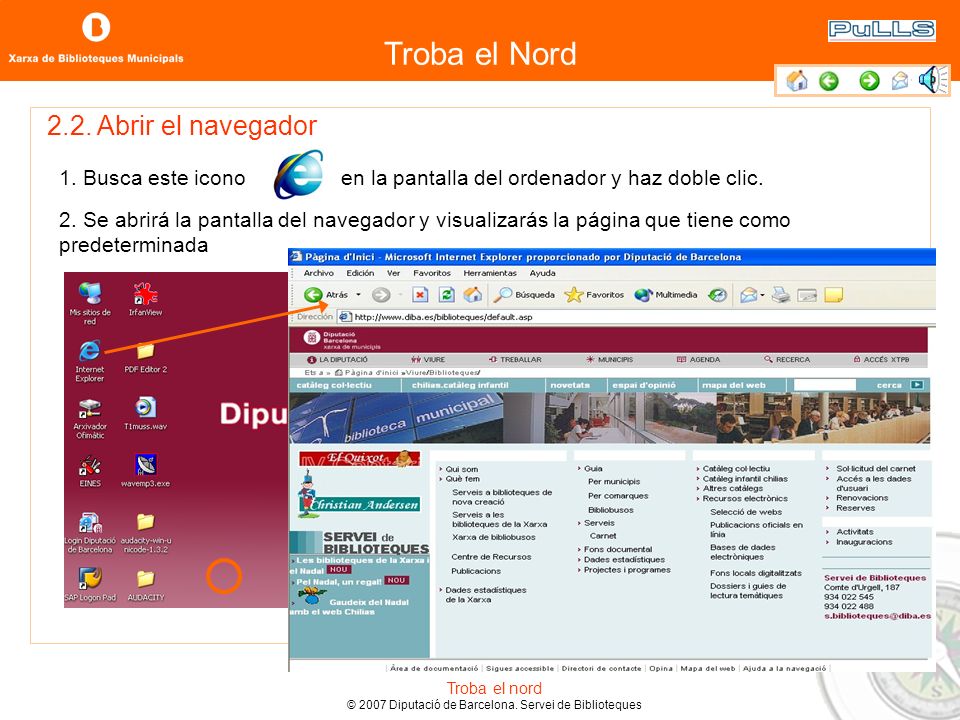Click the cerca search button
960x720 pixels.
pos(899,385)
